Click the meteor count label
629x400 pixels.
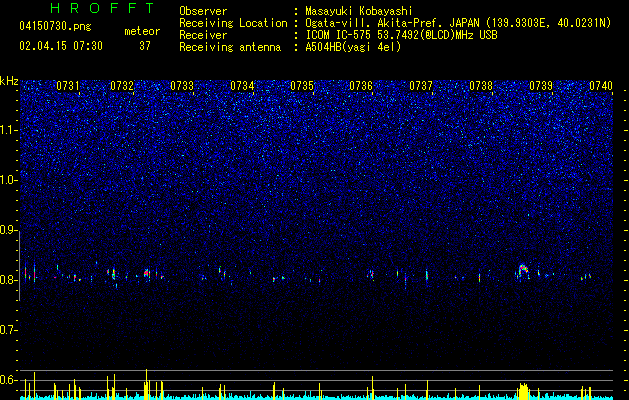point(142,31)
